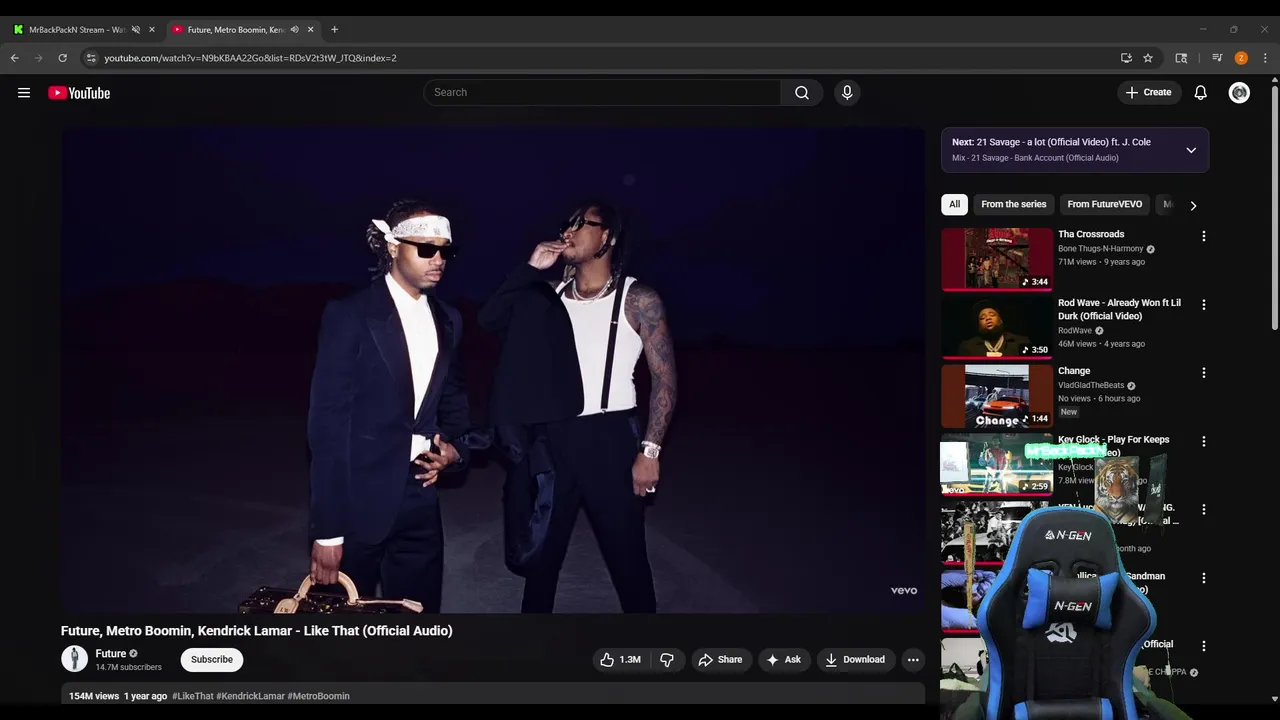The image size is (1280, 720).
Task: Bookmark this page with star icon
Action: (1148, 58)
